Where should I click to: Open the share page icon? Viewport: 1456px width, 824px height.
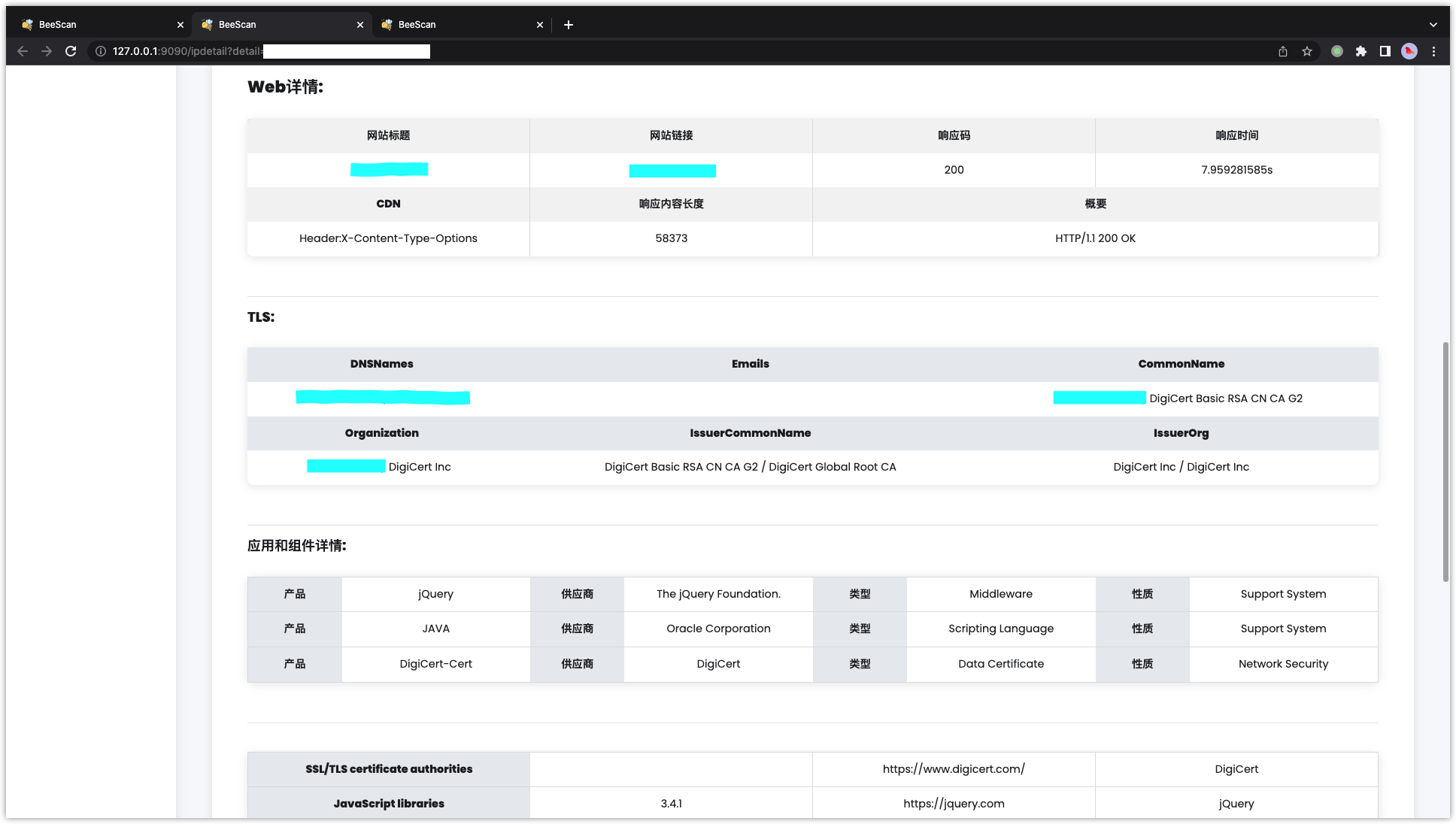pos(1283,51)
